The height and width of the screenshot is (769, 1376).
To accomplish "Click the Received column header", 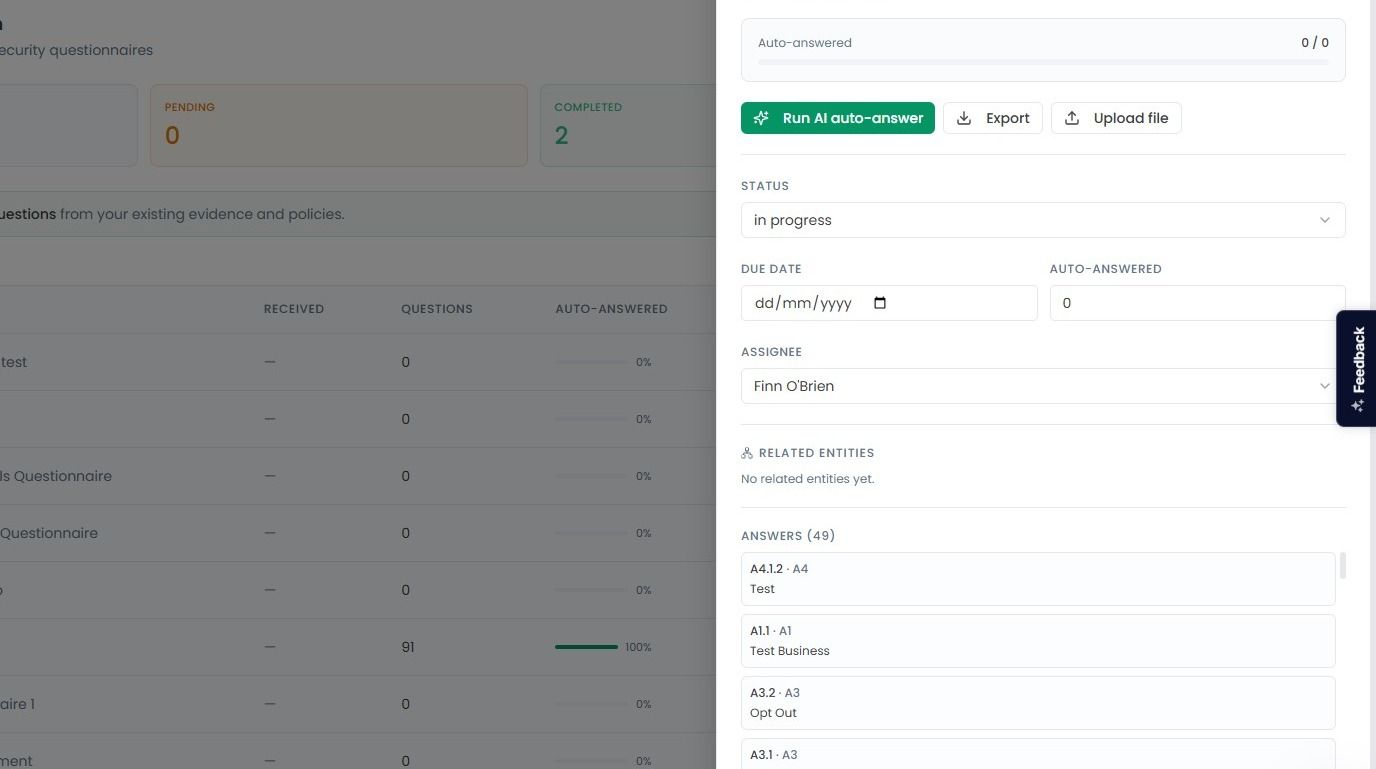I will click(x=294, y=309).
